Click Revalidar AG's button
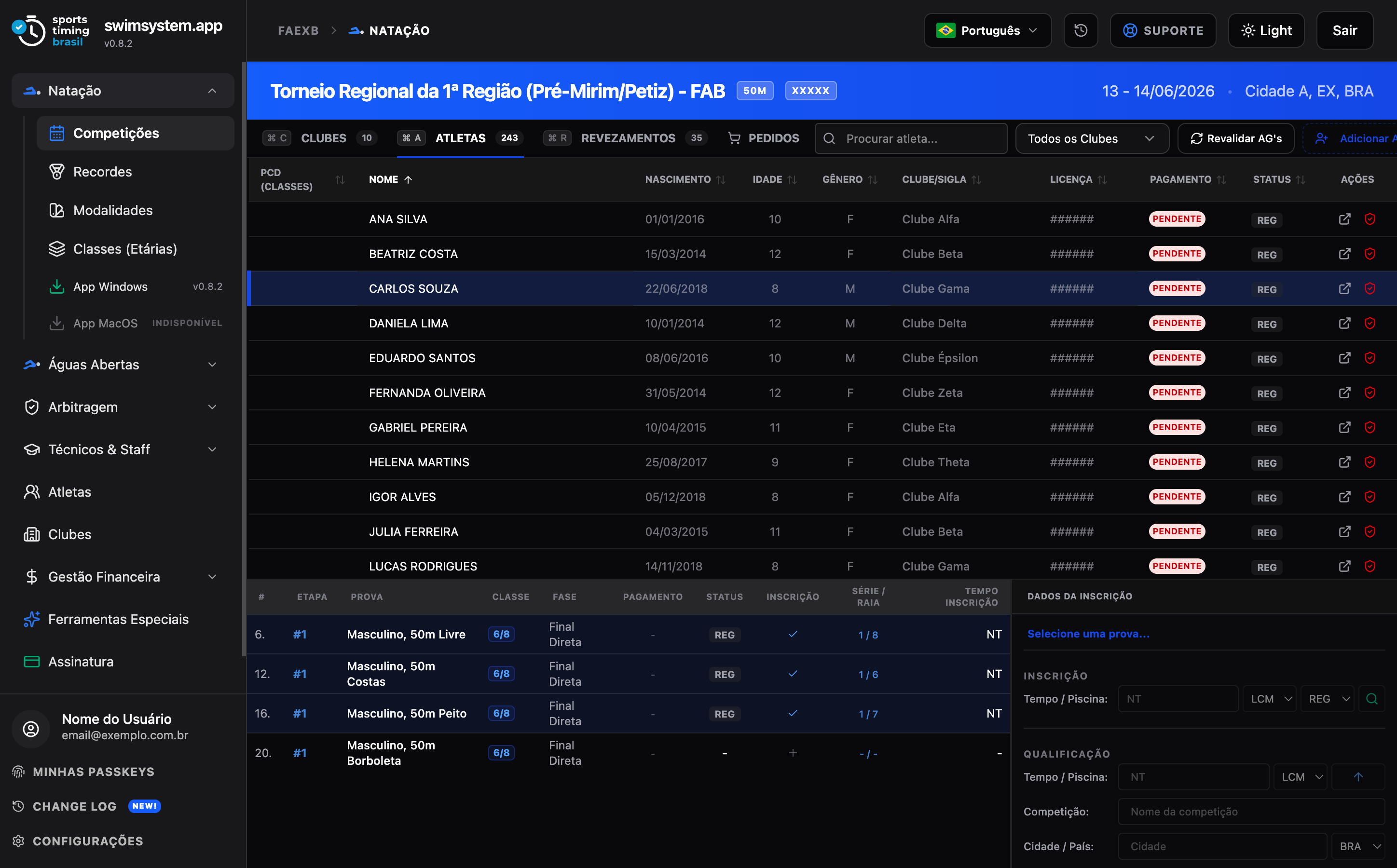Screen dimensions: 1397x868 (1235, 138)
